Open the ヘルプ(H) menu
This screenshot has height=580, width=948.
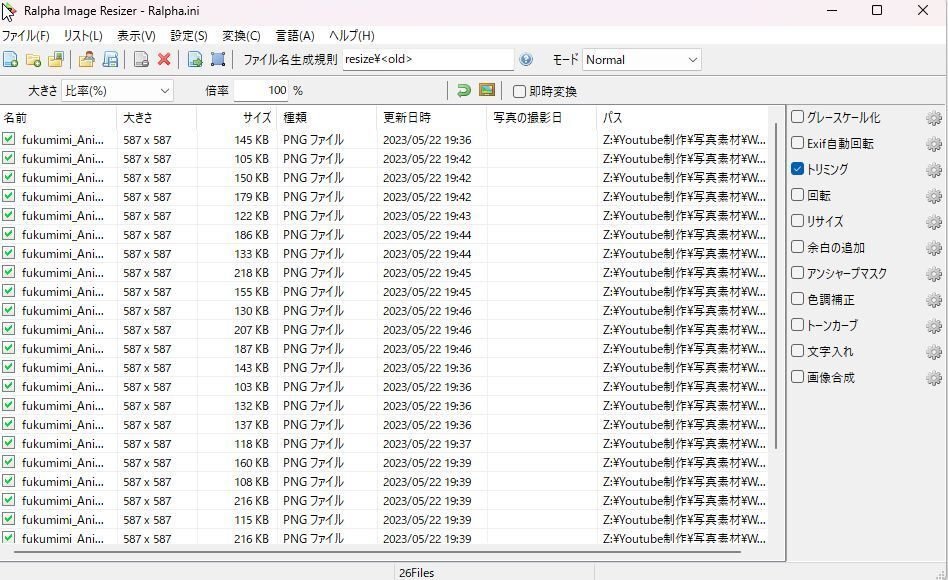click(352, 36)
